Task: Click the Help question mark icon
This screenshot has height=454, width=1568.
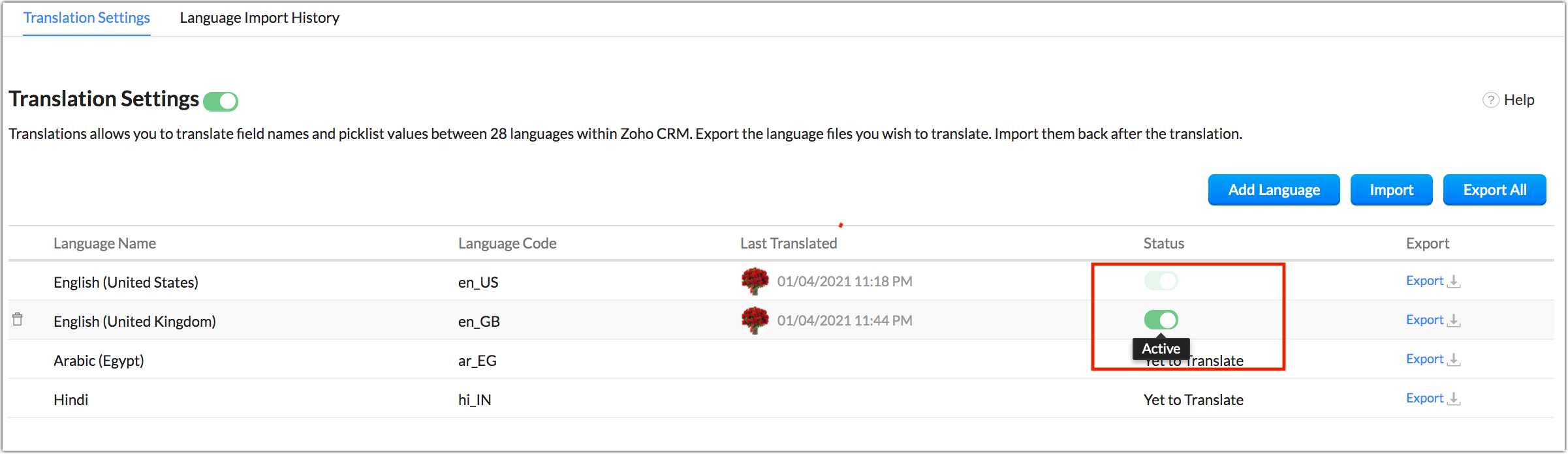Action: 1491,100
